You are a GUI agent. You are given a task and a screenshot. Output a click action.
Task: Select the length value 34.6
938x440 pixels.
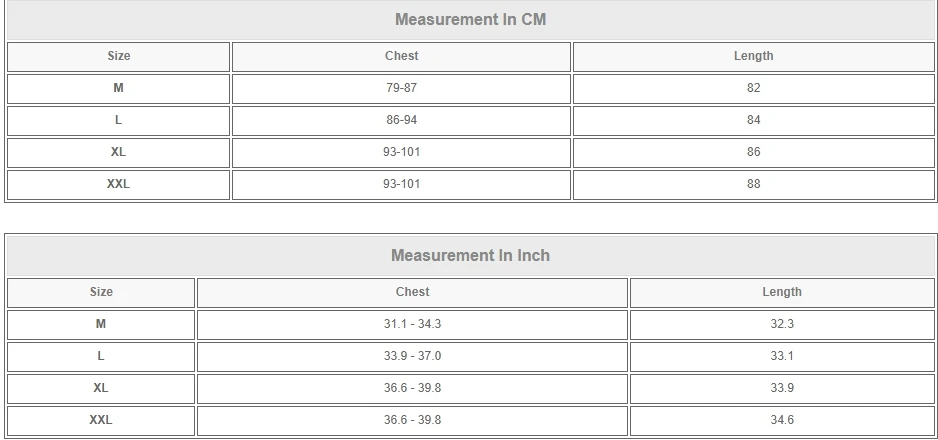[x=782, y=420]
